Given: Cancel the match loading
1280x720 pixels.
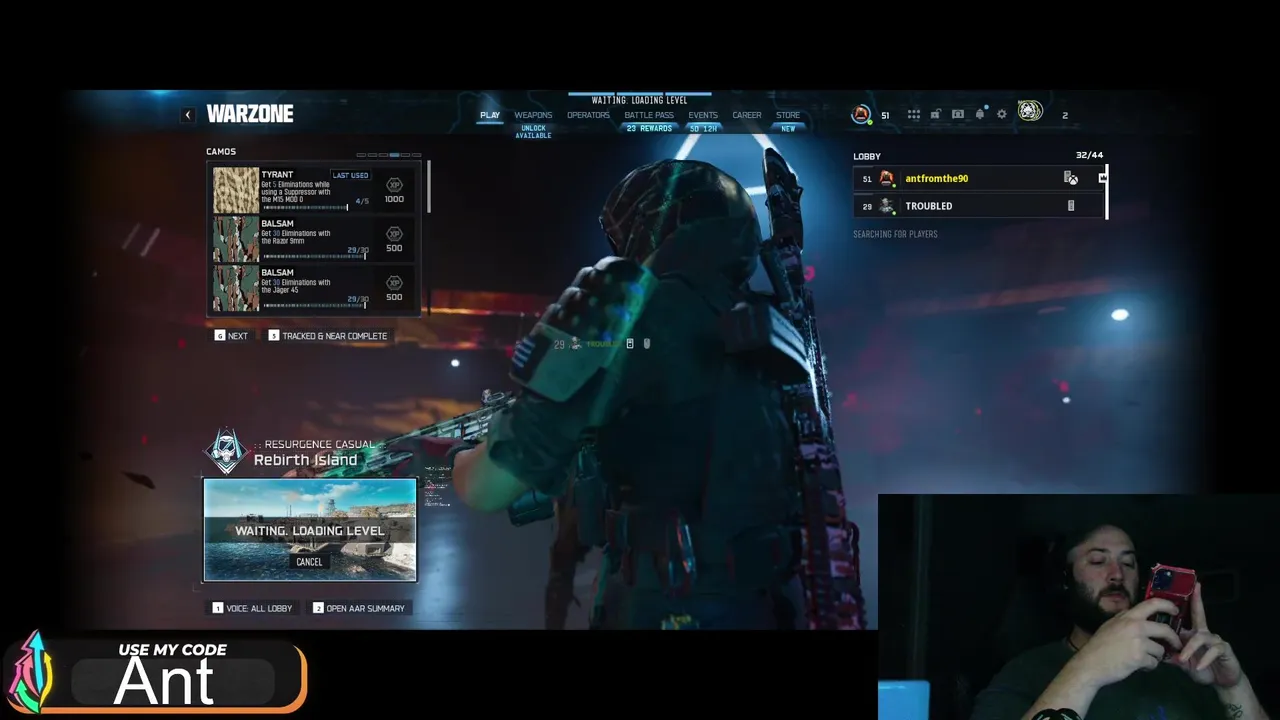Looking at the screenshot, I should pos(309,562).
